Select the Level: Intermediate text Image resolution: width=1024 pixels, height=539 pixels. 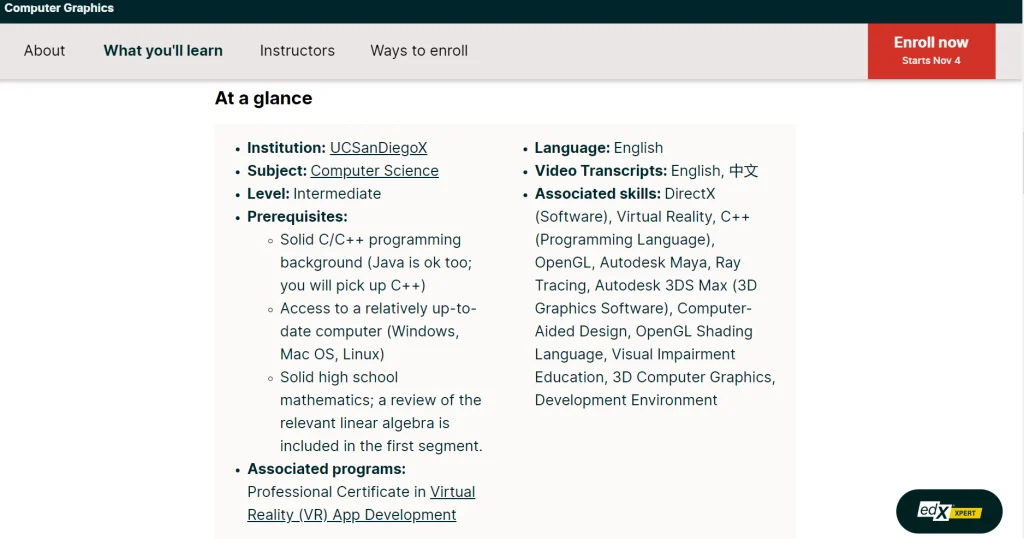tap(314, 194)
